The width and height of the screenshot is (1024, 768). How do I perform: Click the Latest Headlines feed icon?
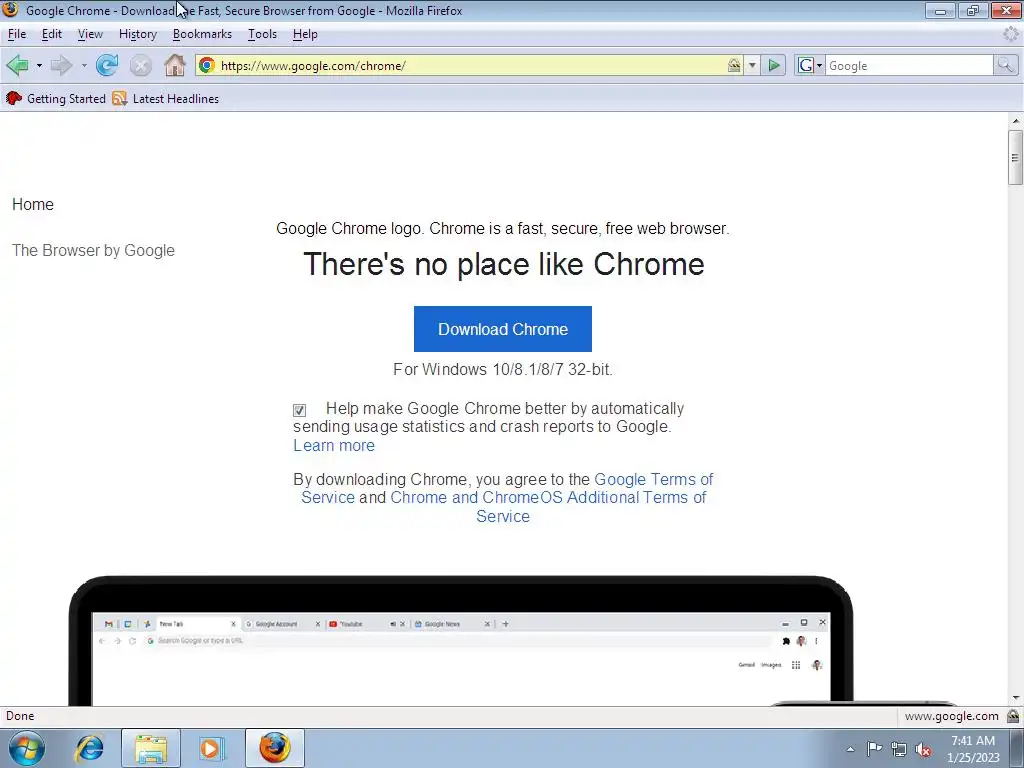120,99
